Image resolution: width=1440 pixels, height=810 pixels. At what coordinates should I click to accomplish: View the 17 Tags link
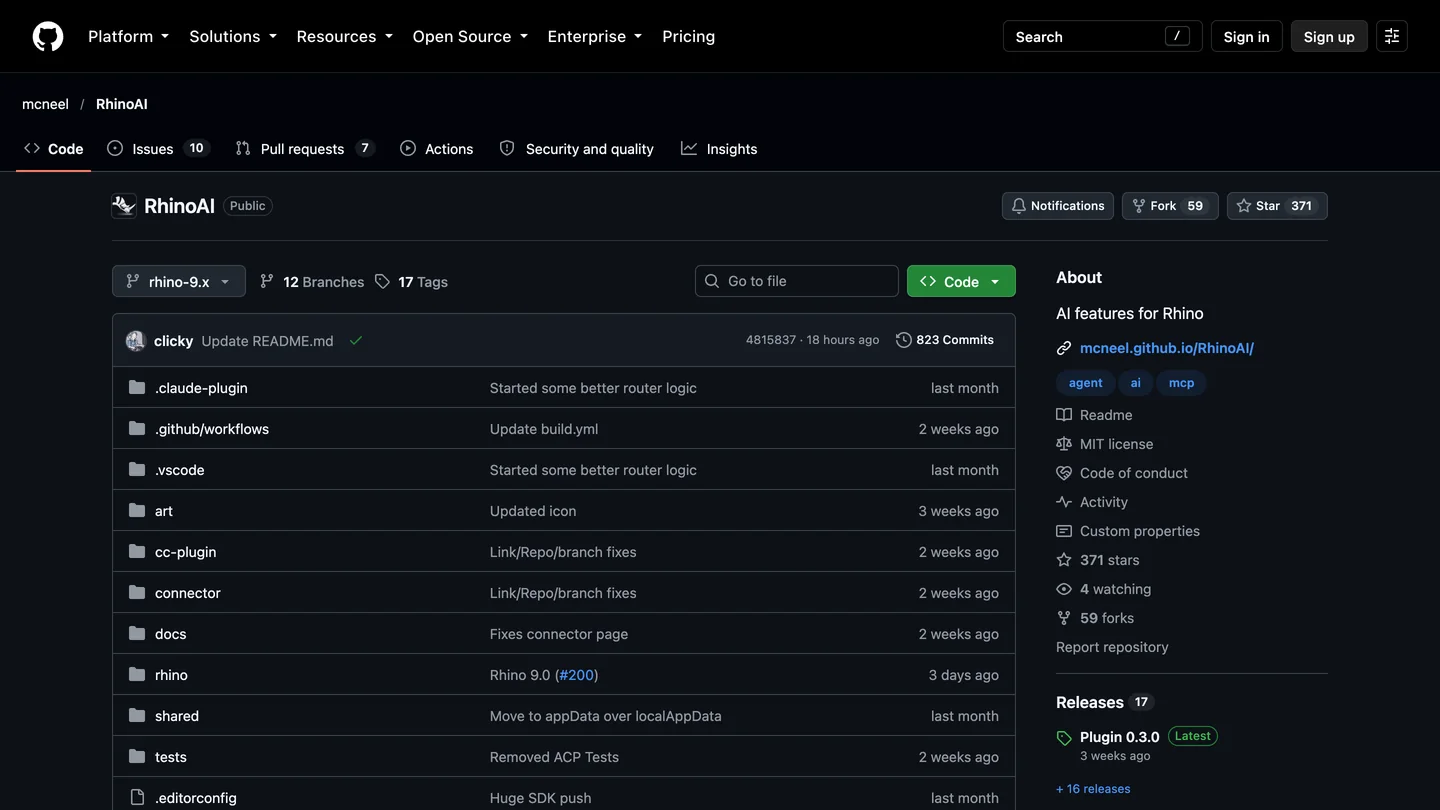point(412,282)
